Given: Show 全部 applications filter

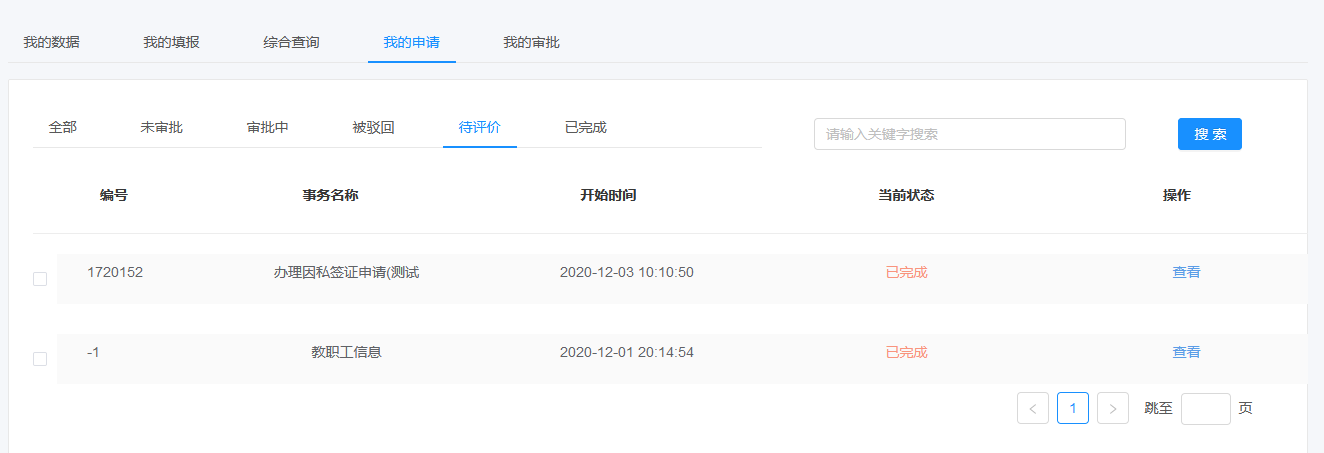Looking at the screenshot, I should [x=63, y=127].
